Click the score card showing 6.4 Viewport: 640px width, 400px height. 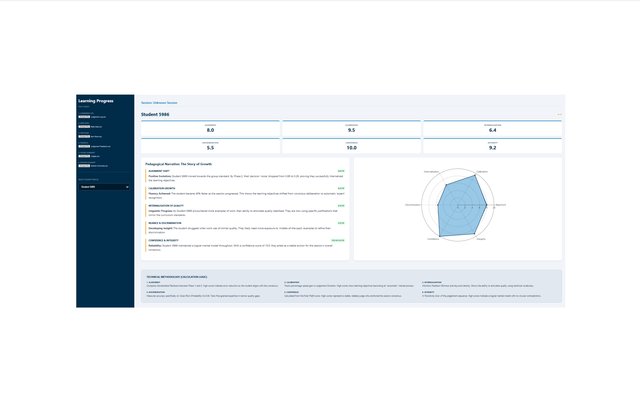click(x=492, y=129)
